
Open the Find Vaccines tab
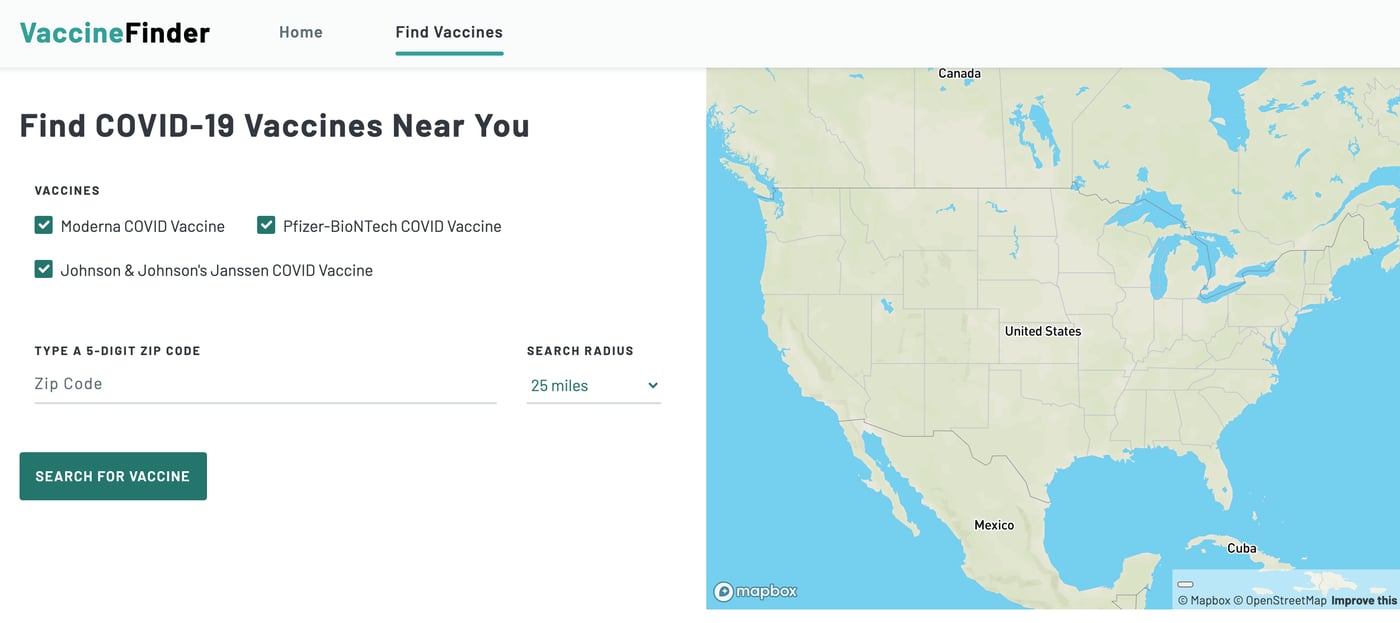click(x=449, y=32)
